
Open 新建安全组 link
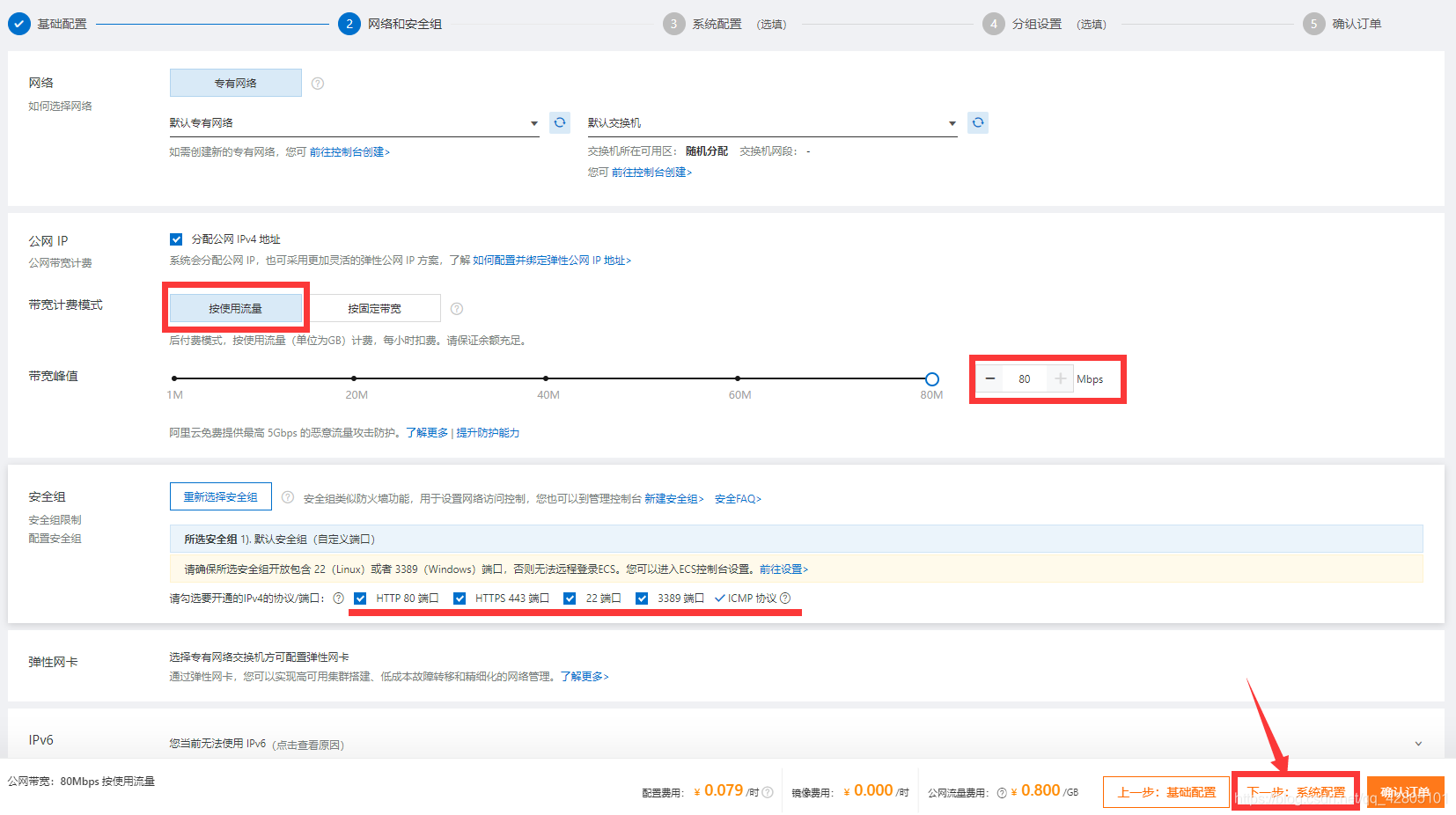(673, 499)
